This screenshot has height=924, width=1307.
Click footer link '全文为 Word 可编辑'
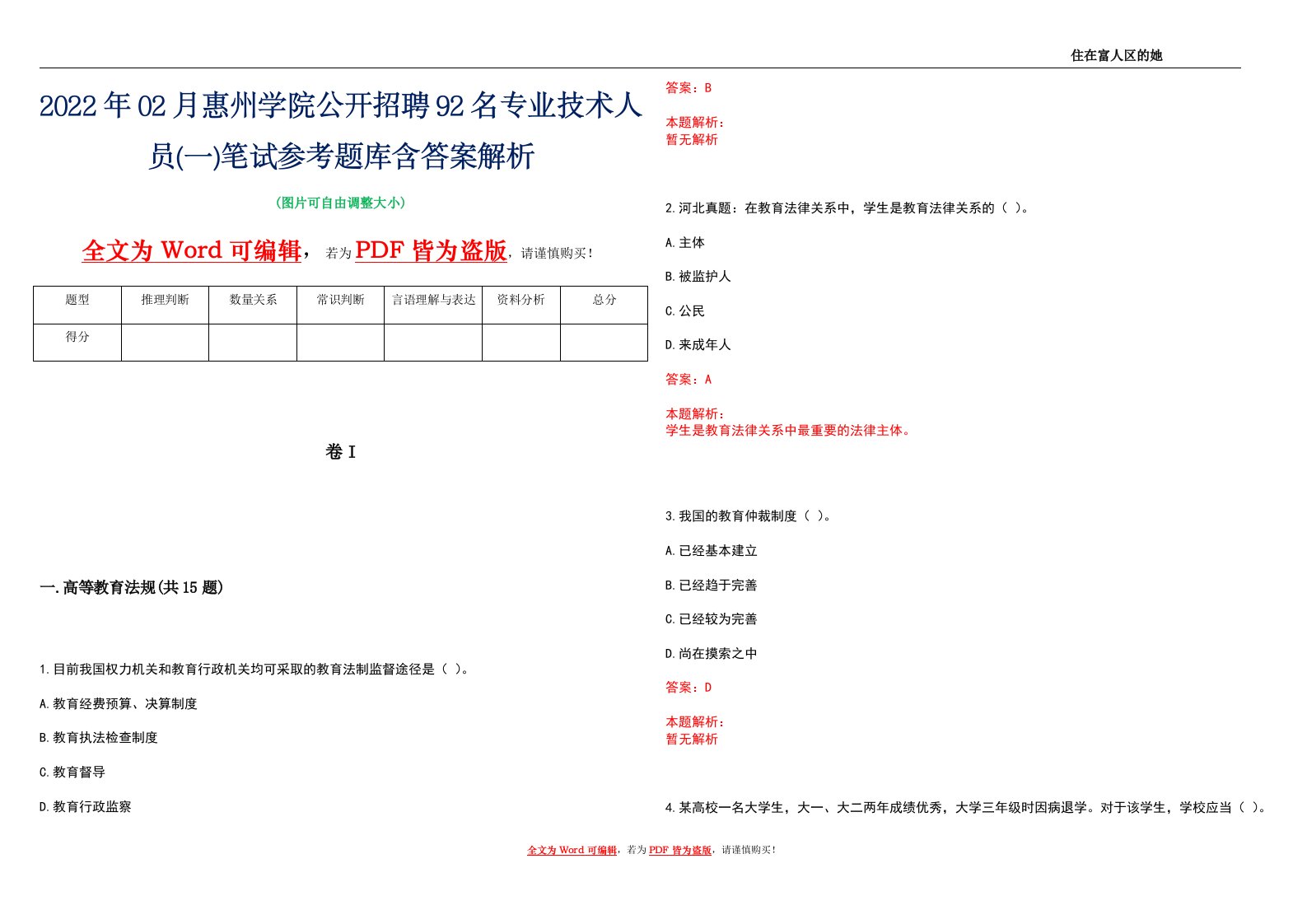[x=572, y=850]
